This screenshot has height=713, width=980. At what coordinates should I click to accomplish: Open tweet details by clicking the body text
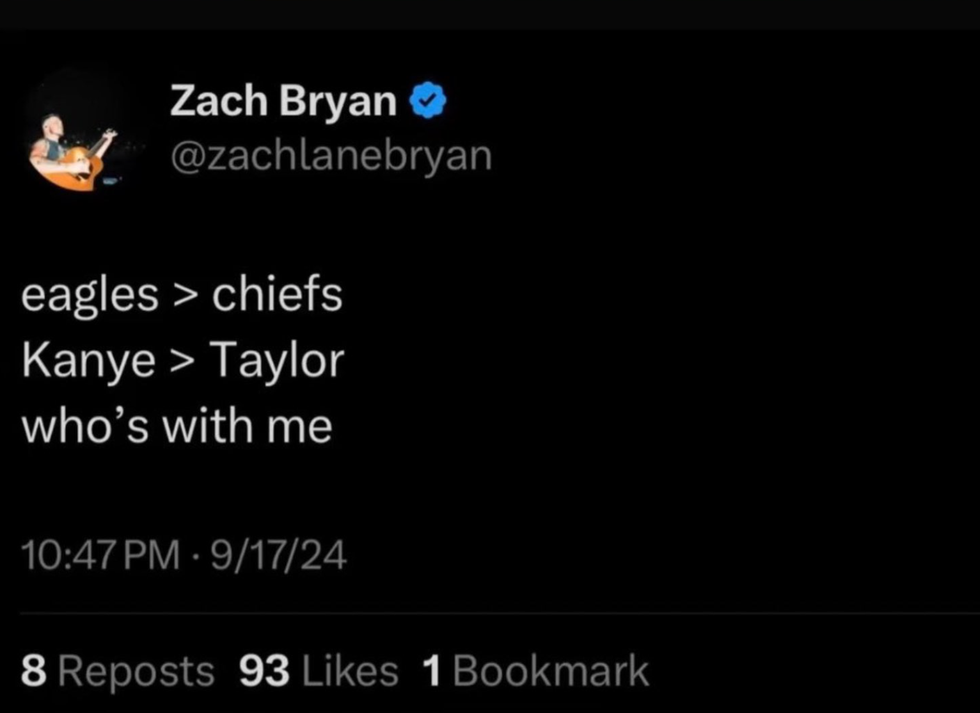click(182, 359)
